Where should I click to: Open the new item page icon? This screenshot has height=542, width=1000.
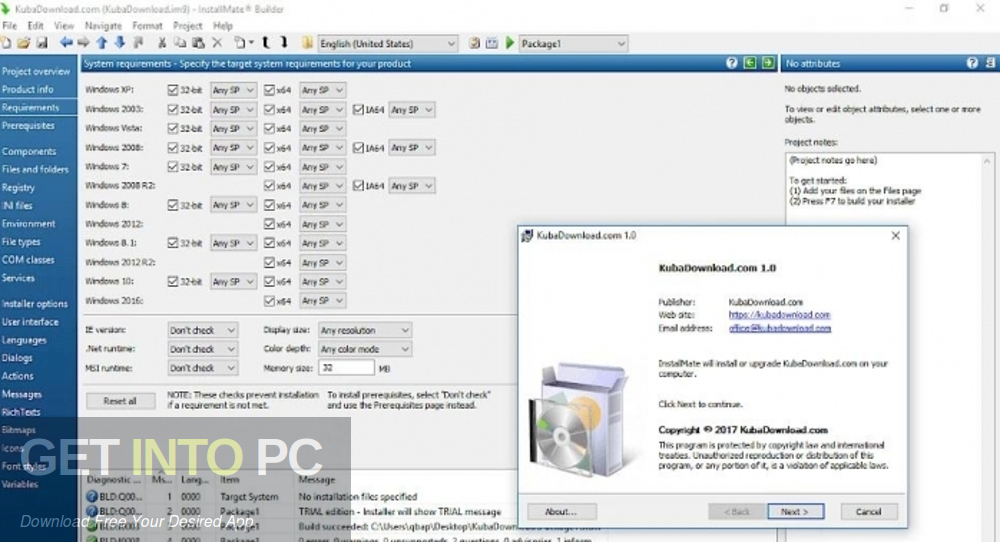click(240, 43)
